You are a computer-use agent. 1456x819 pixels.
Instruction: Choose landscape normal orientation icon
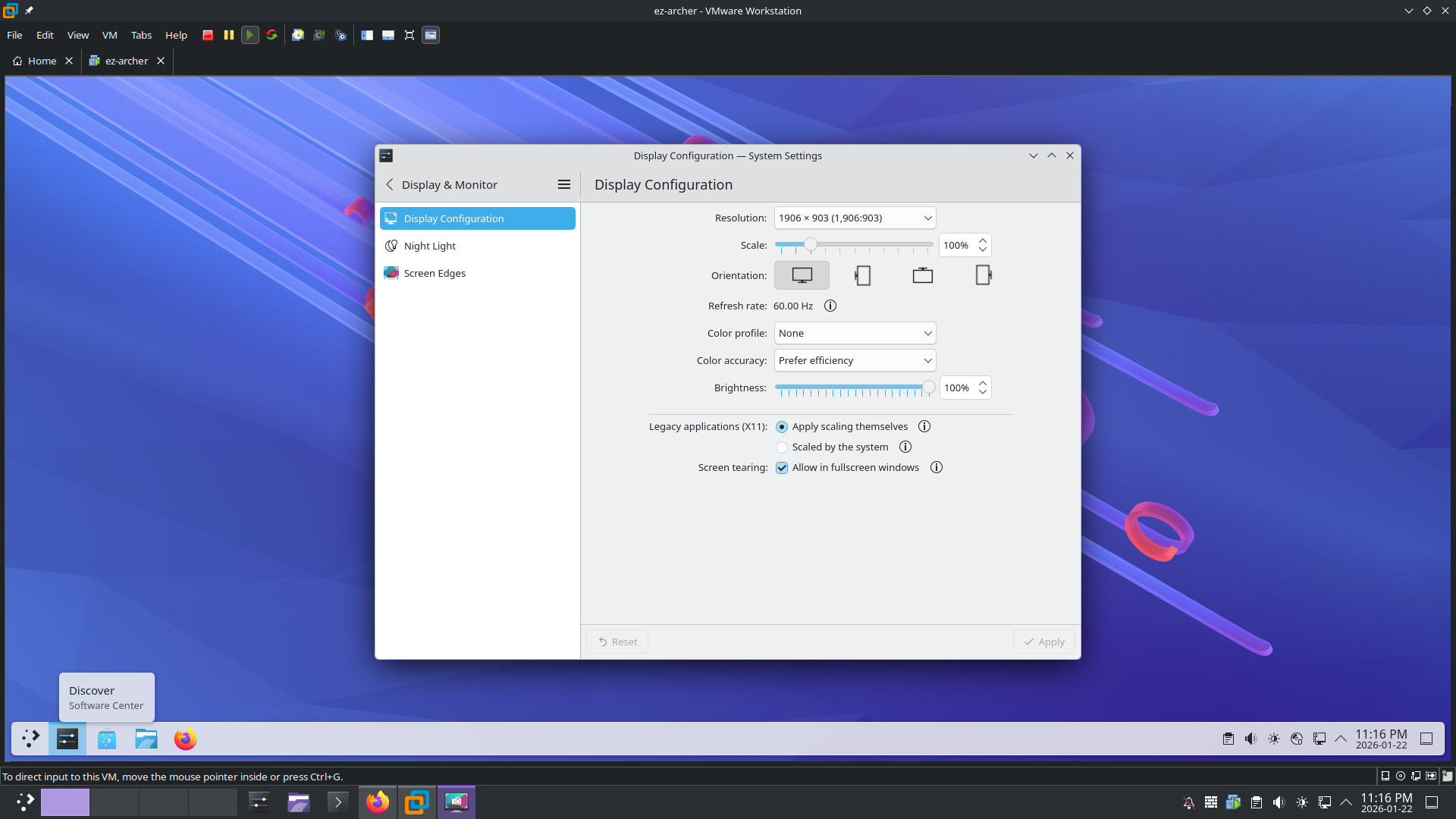click(802, 275)
